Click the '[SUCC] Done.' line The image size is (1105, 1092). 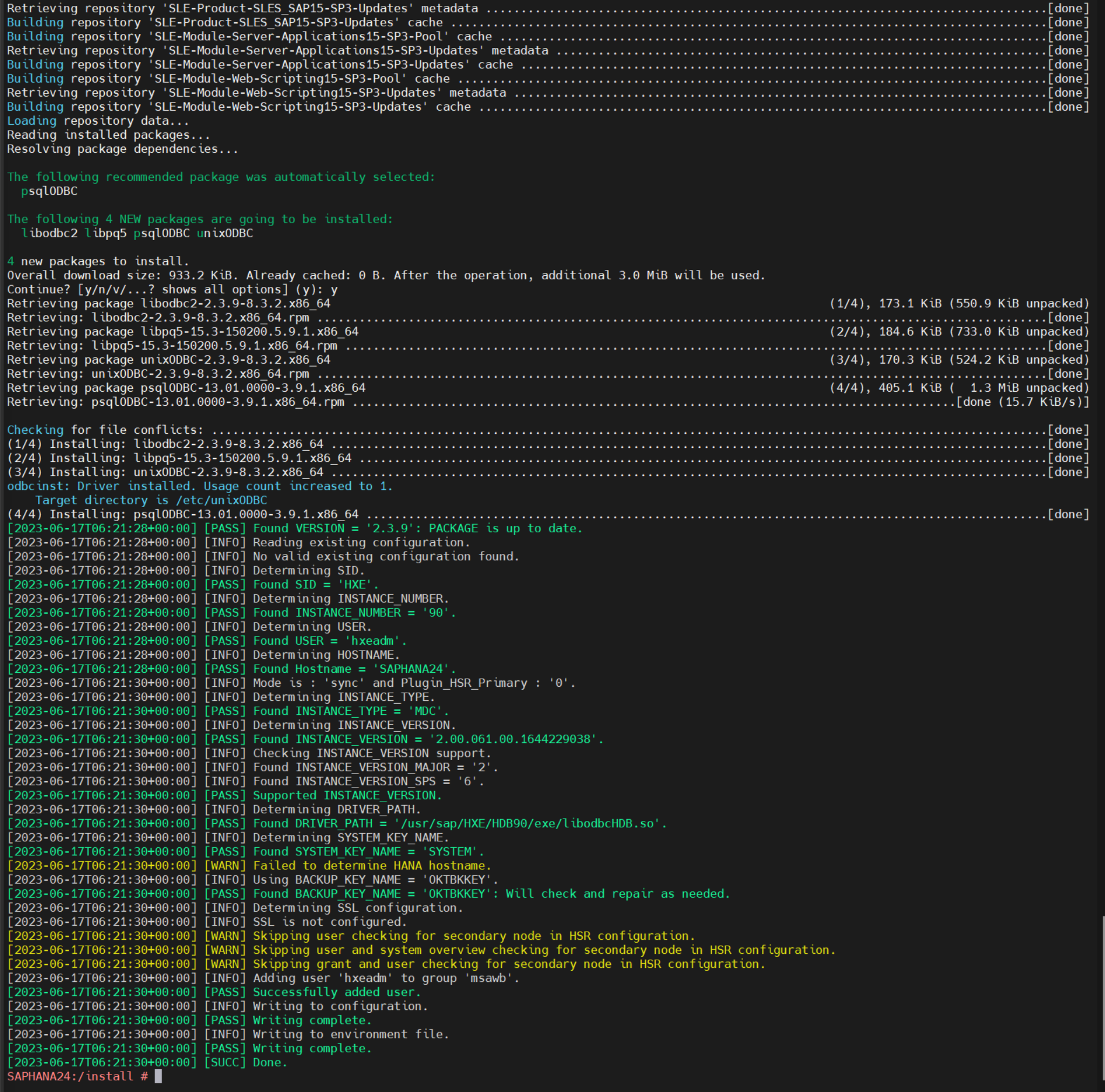point(148,1062)
